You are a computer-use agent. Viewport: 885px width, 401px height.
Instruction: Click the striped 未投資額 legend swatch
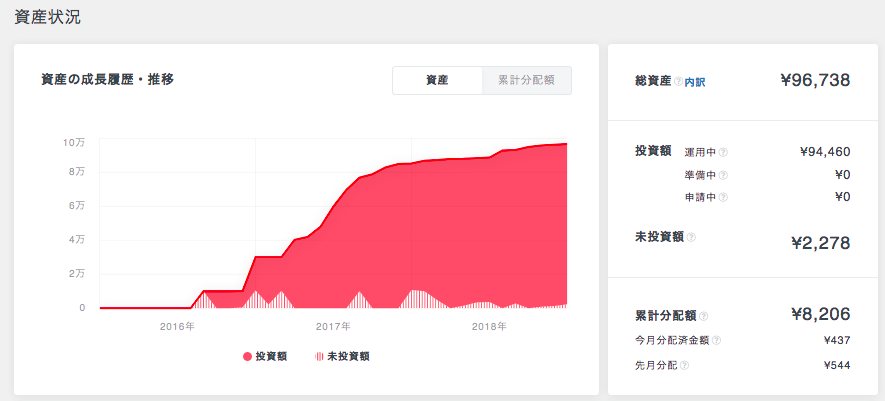(x=319, y=356)
